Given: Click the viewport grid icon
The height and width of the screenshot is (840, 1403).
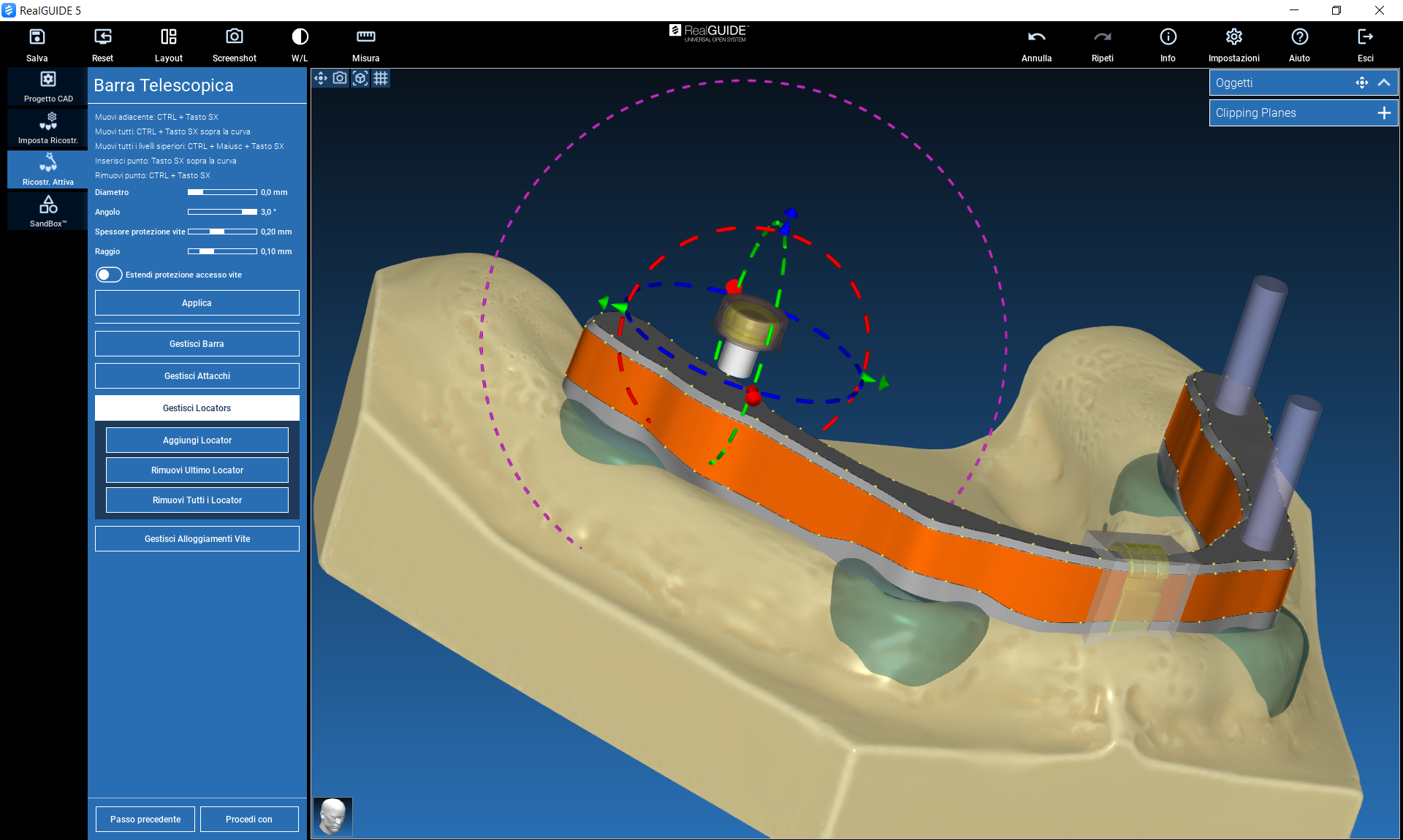Looking at the screenshot, I should tap(381, 78).
